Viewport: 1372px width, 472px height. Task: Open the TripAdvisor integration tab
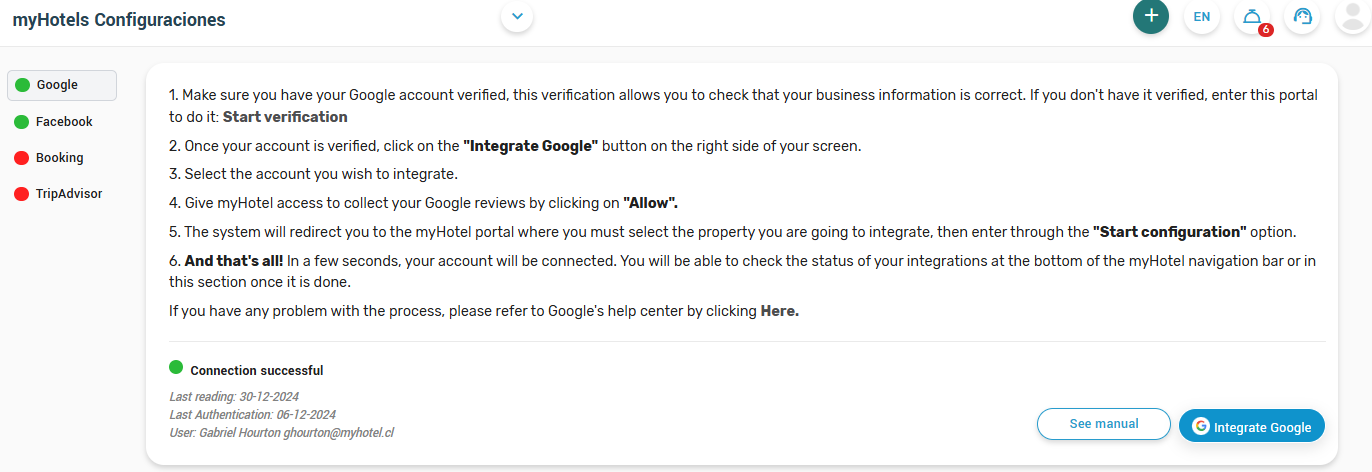(62, 194)
